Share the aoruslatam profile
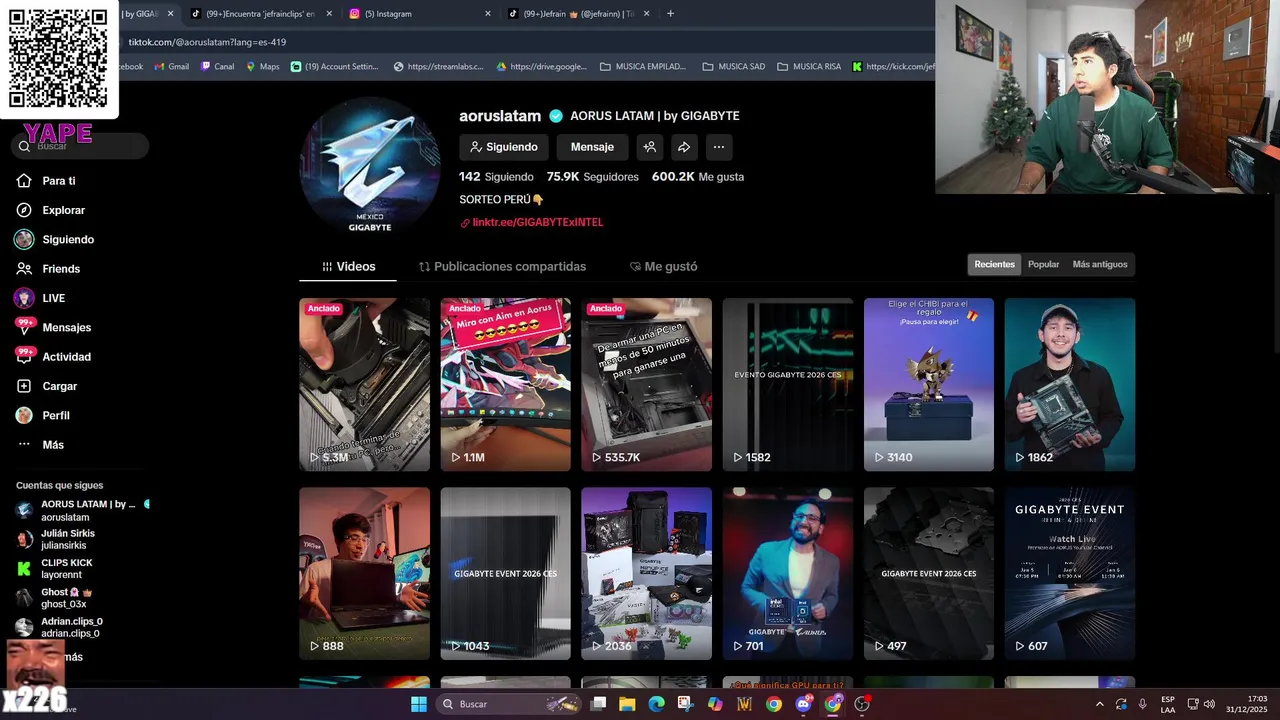 point(684,147)
